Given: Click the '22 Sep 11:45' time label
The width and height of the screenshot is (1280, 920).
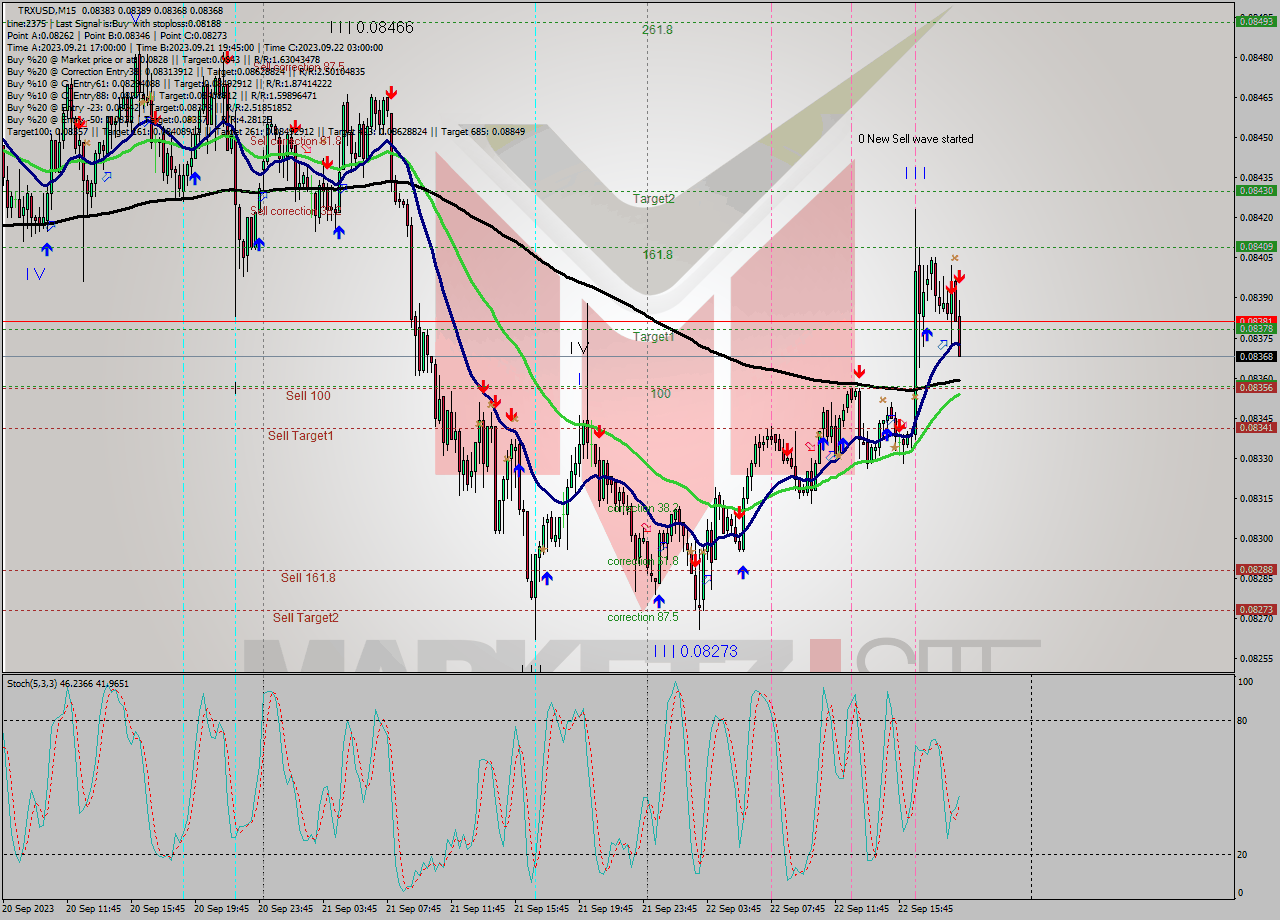Looking at the screenshot, I should [862, 909].
